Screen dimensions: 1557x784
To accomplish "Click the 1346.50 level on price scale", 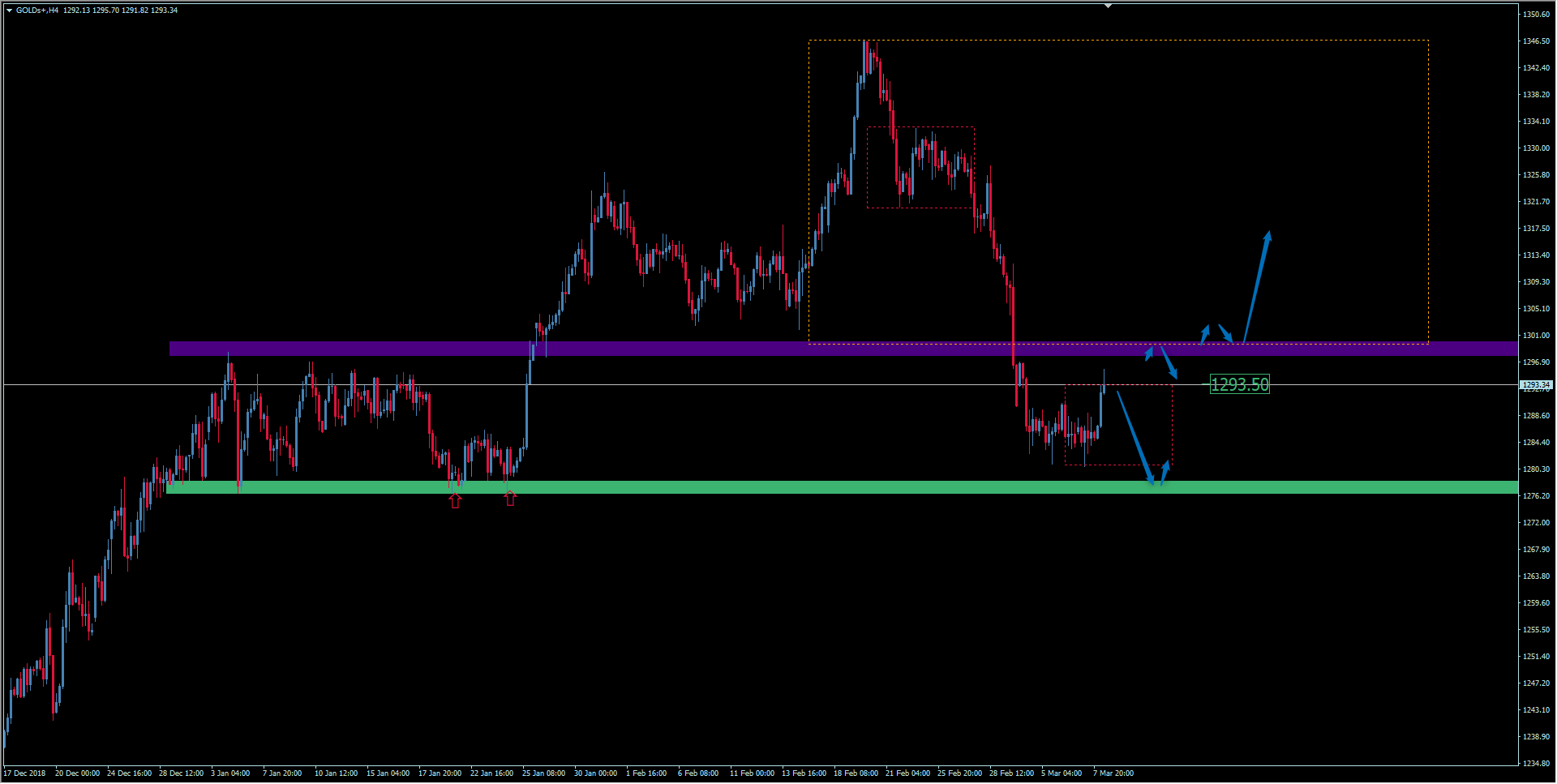I will coord(1536,41).
